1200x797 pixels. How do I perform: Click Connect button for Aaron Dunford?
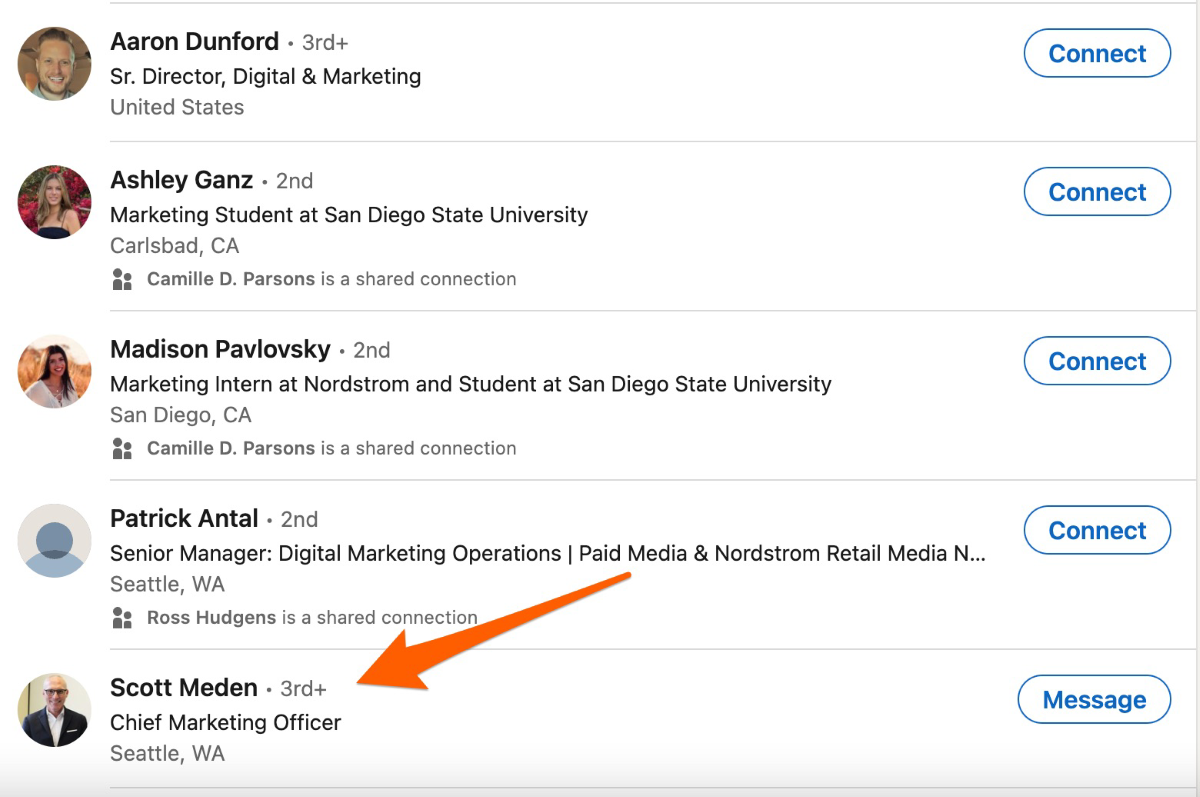1097,54
